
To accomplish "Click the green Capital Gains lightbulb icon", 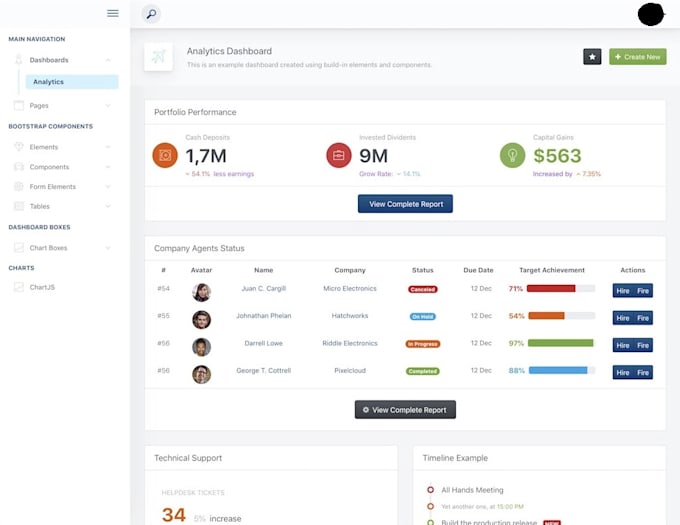I will click(x=513, y=155).
